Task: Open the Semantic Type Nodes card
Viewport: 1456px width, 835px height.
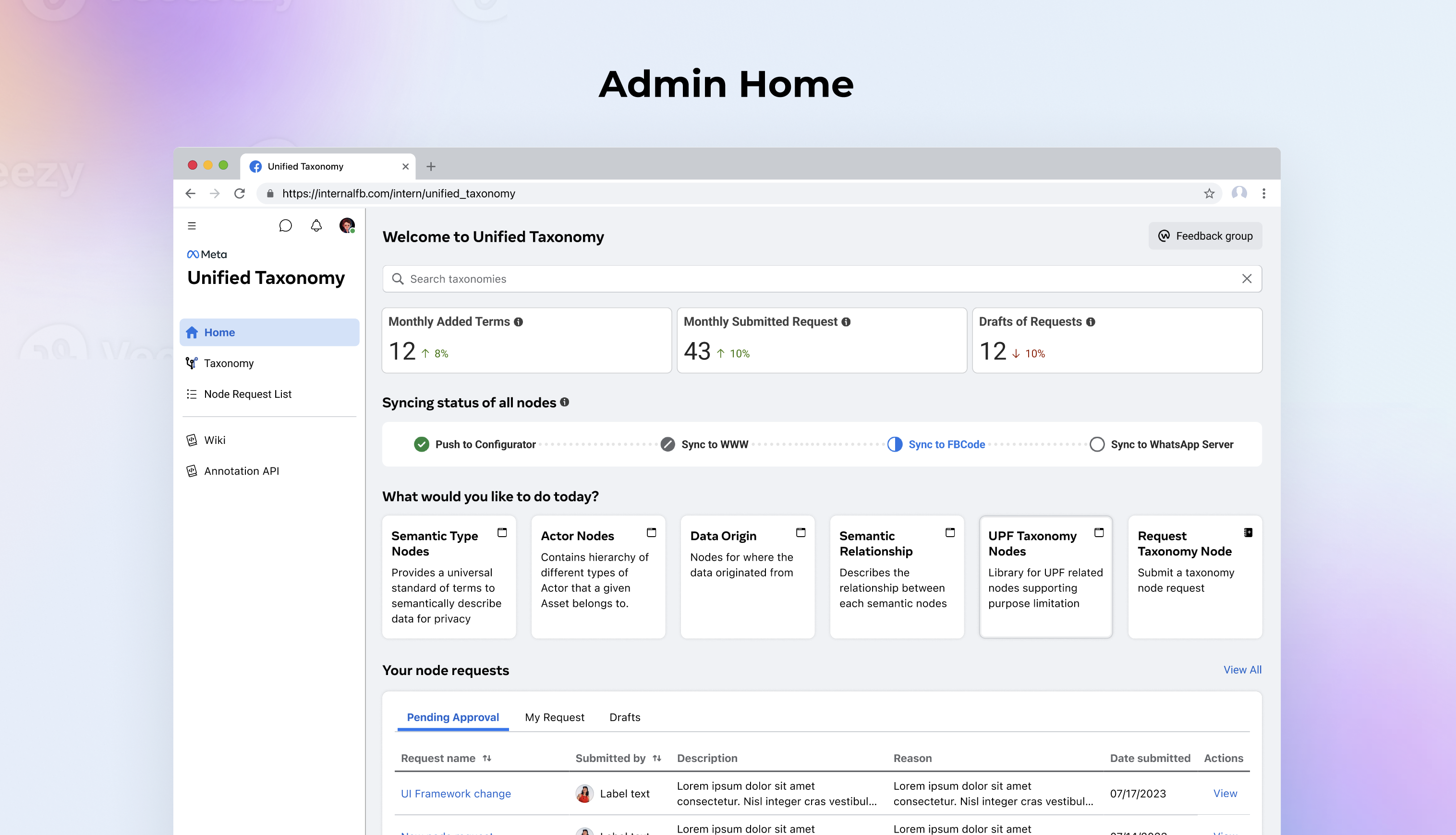Action: point(449,577)
